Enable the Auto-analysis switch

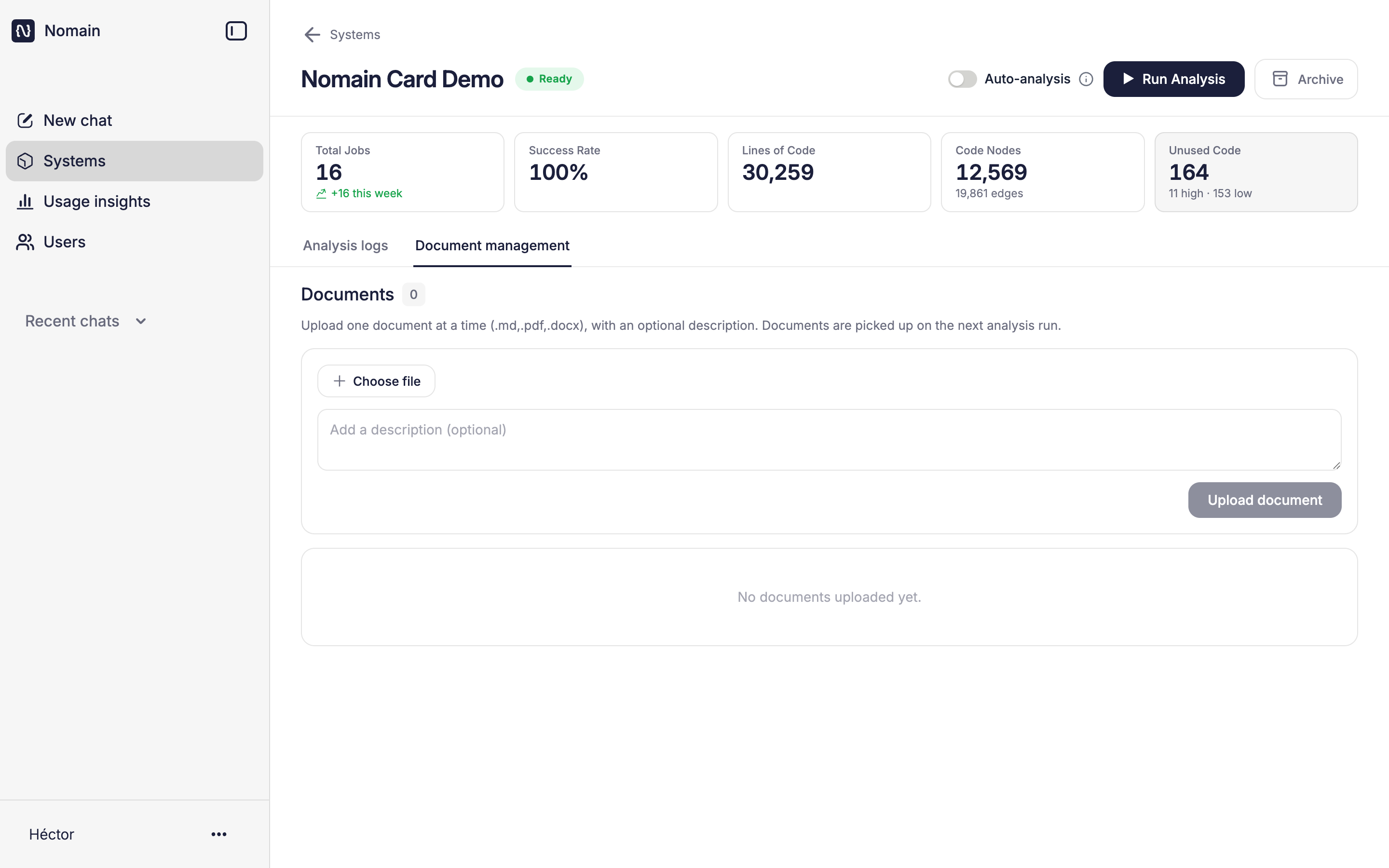click(x=962, y=79)
